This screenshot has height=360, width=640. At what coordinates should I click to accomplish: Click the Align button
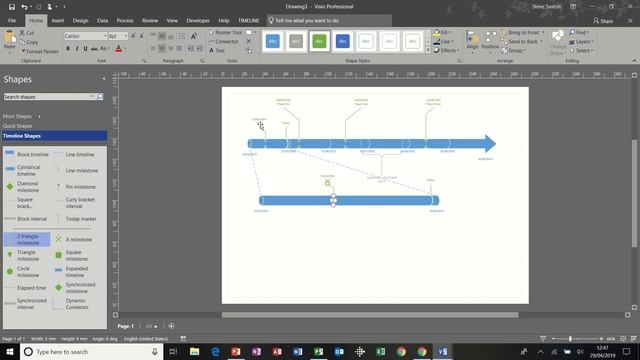point(472,40)
